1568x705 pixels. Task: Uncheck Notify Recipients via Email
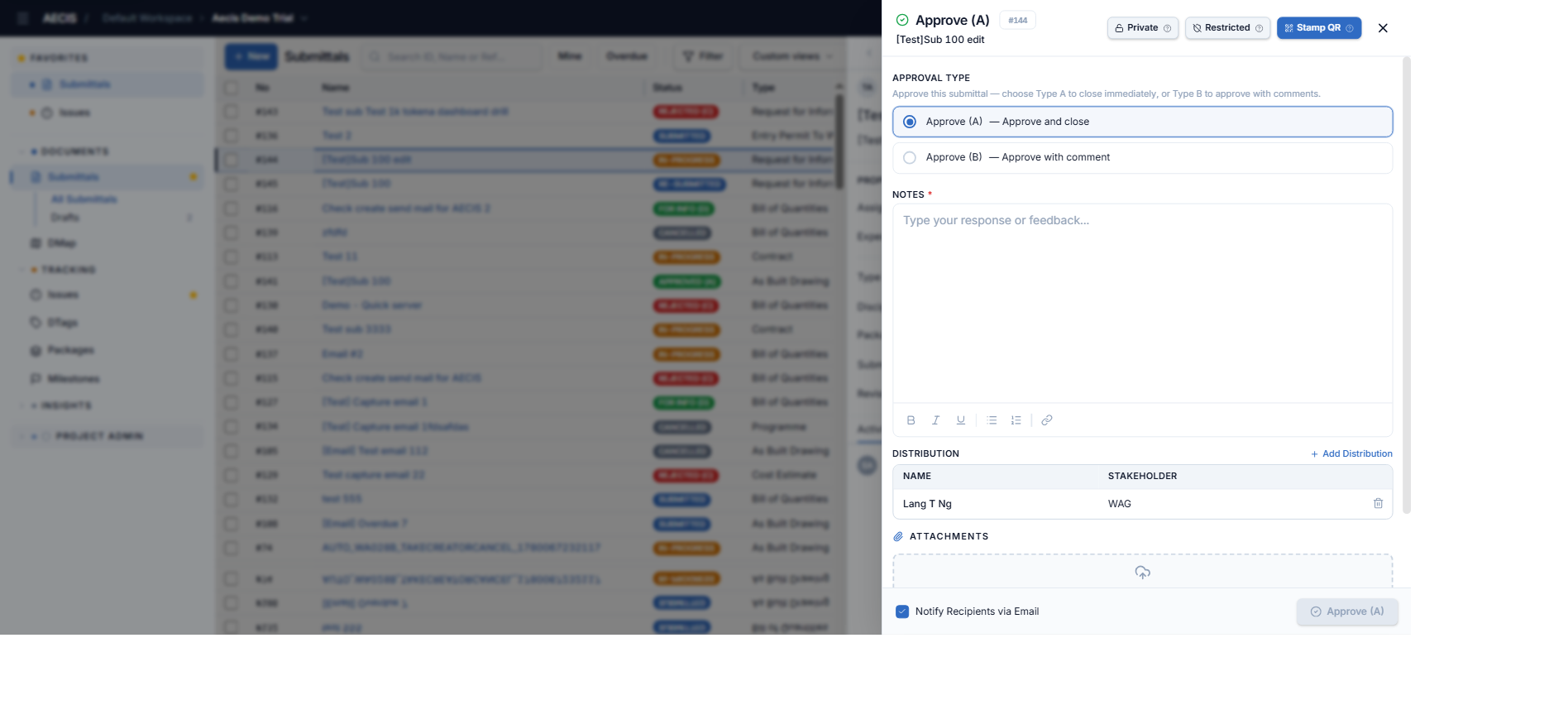click(x=902, y=611)
